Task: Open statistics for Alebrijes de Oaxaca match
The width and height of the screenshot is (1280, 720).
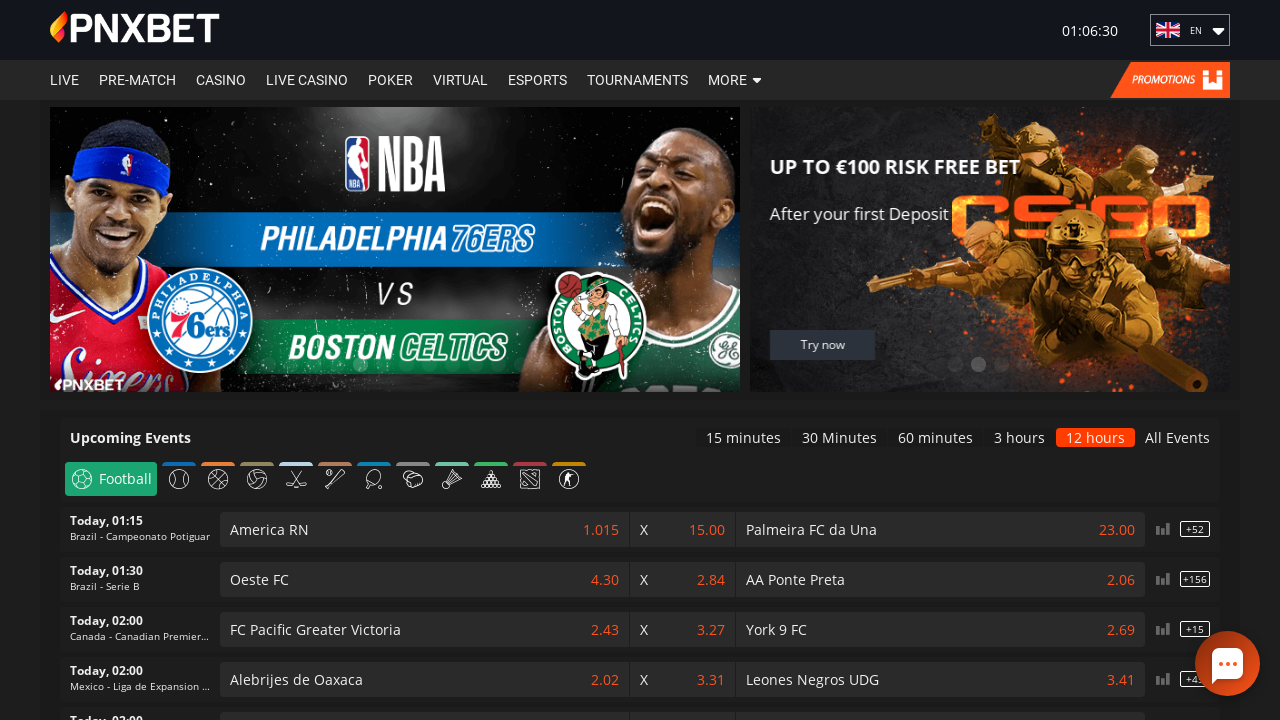Action: click(1163, 679)
